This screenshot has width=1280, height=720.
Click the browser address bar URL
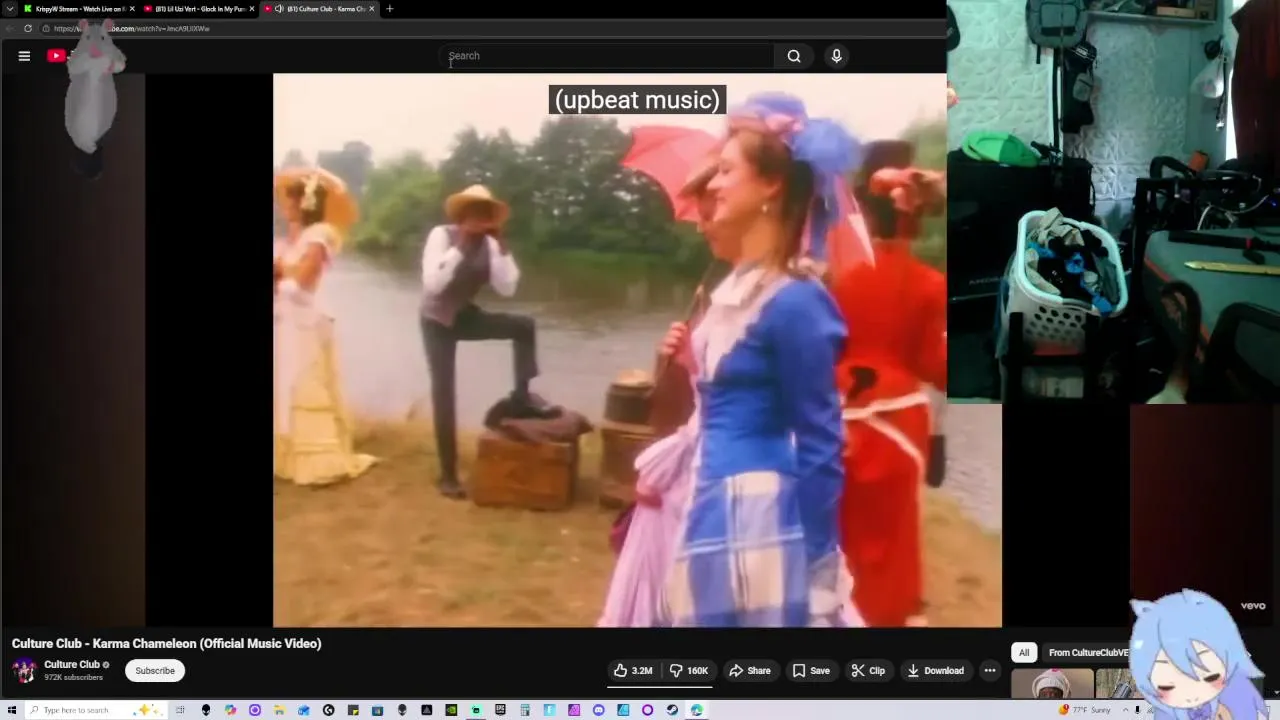pyautogui.click(x=132, y=28)
